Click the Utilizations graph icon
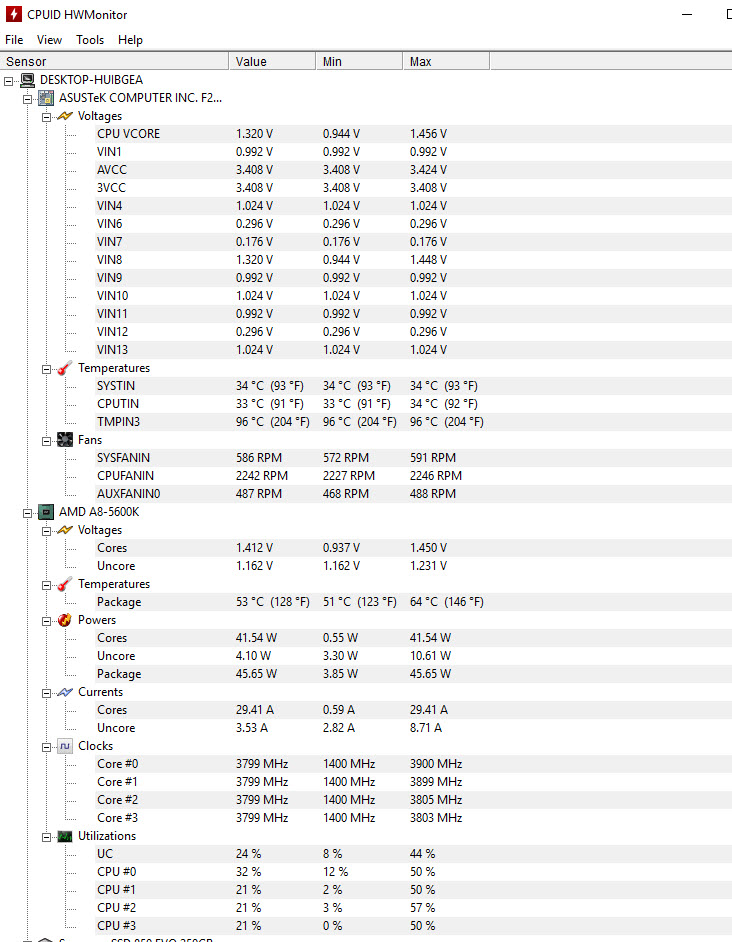Image resolution: width=732 pixels, height=942 pixels. point(65,836)
